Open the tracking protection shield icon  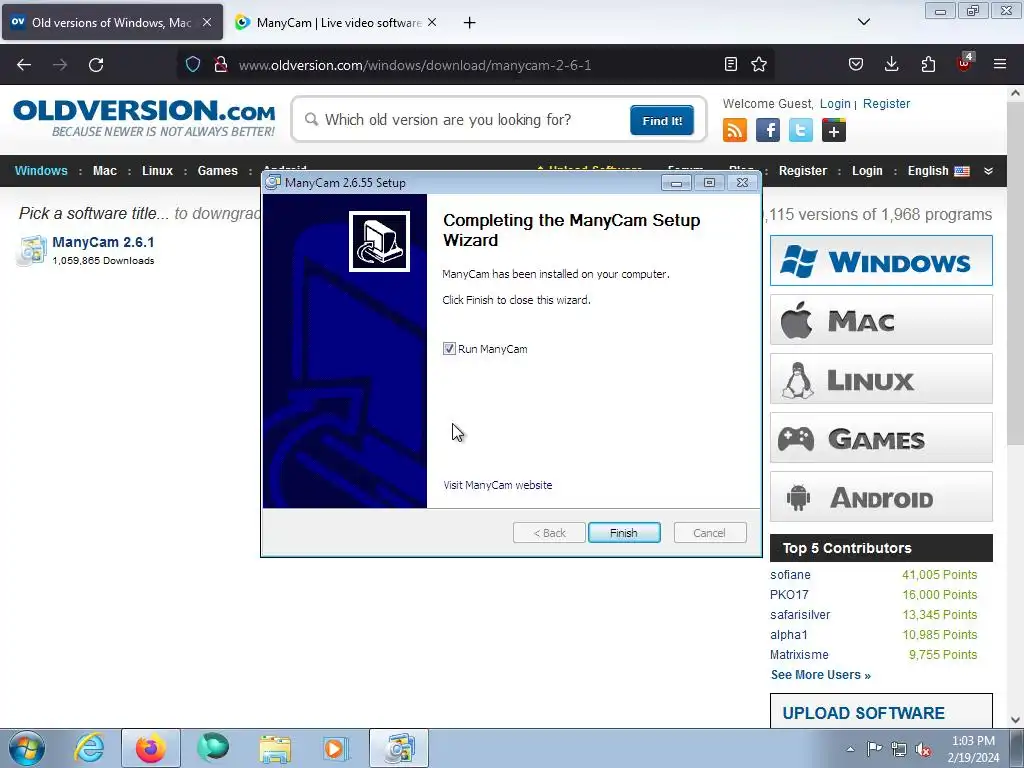coord(193,65)
